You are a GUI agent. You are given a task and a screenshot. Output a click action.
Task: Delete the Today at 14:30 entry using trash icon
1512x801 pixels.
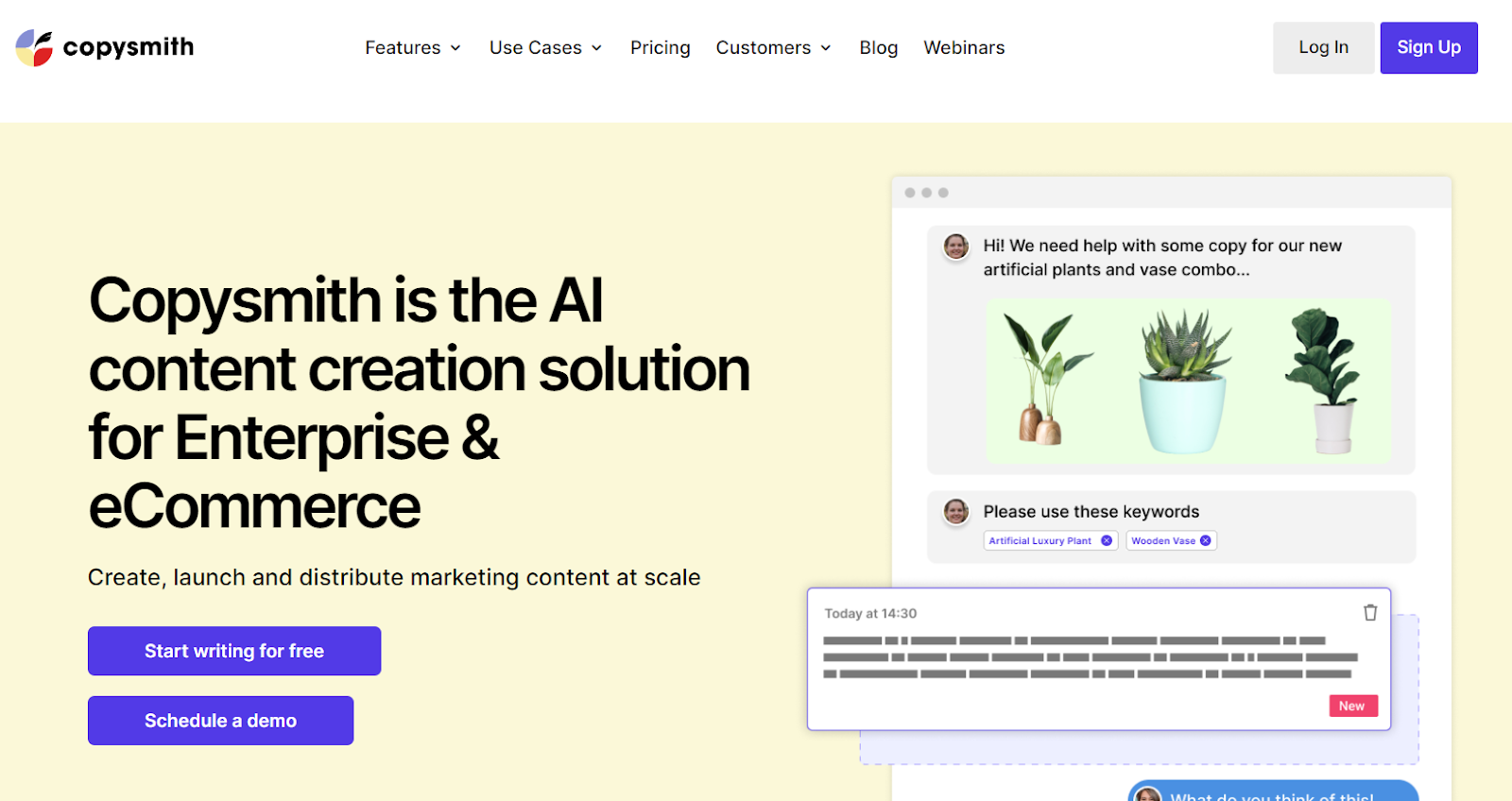[1370, 613]
